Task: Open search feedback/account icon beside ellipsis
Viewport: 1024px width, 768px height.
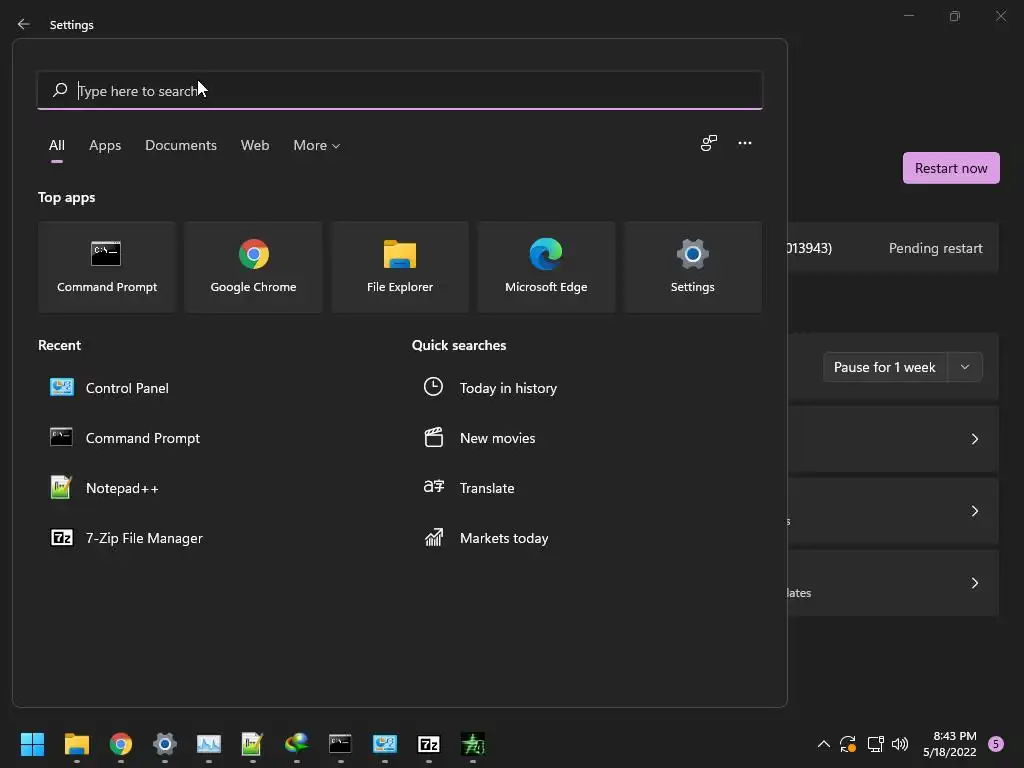Action: click(x=709, y=143)
